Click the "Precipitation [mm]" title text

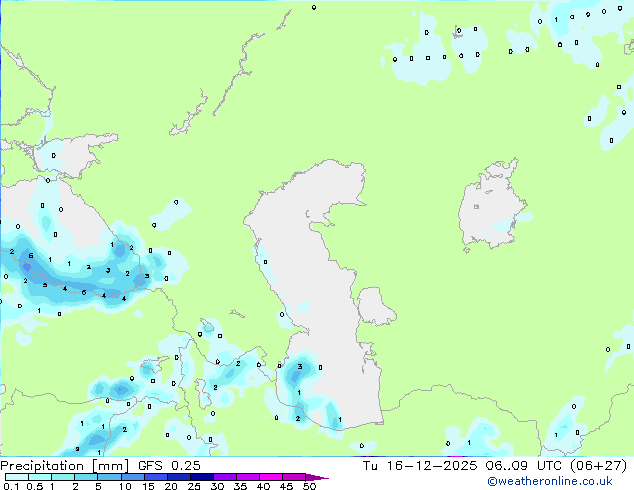coord(64,466)
